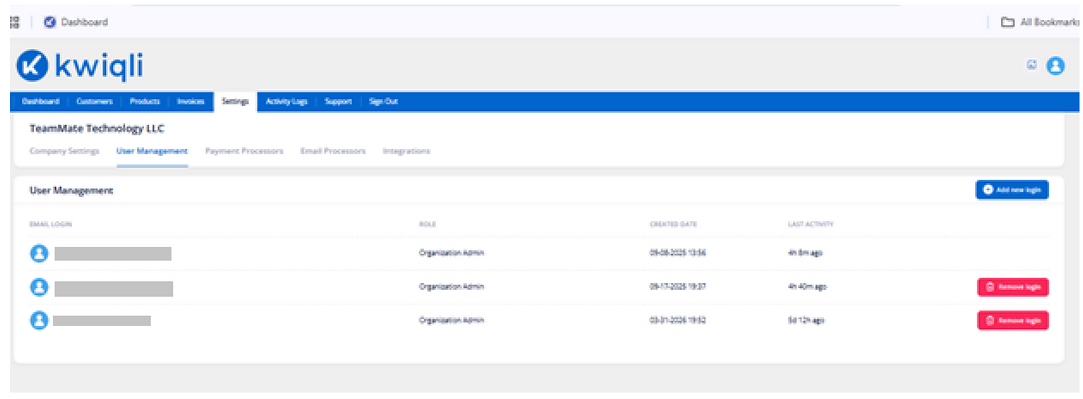Open Customers in navigation bar

click(95, 101)
